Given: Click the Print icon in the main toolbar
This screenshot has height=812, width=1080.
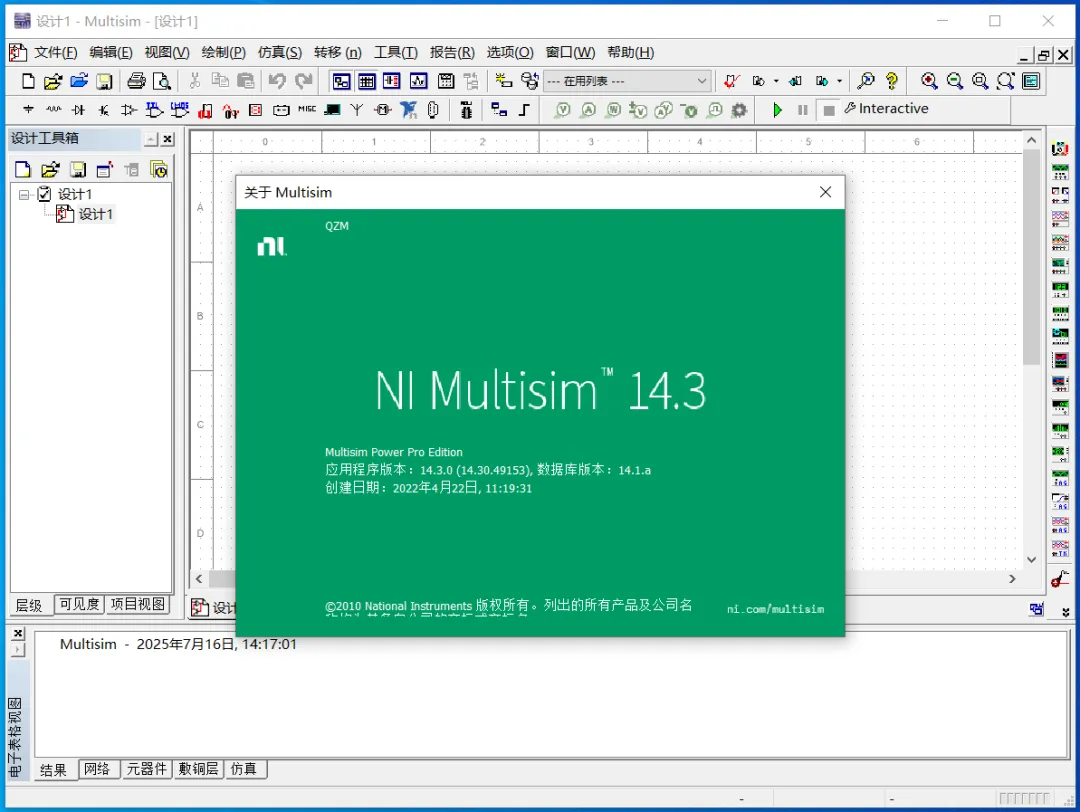Looking at the screenshot, I should pos(136,81).
